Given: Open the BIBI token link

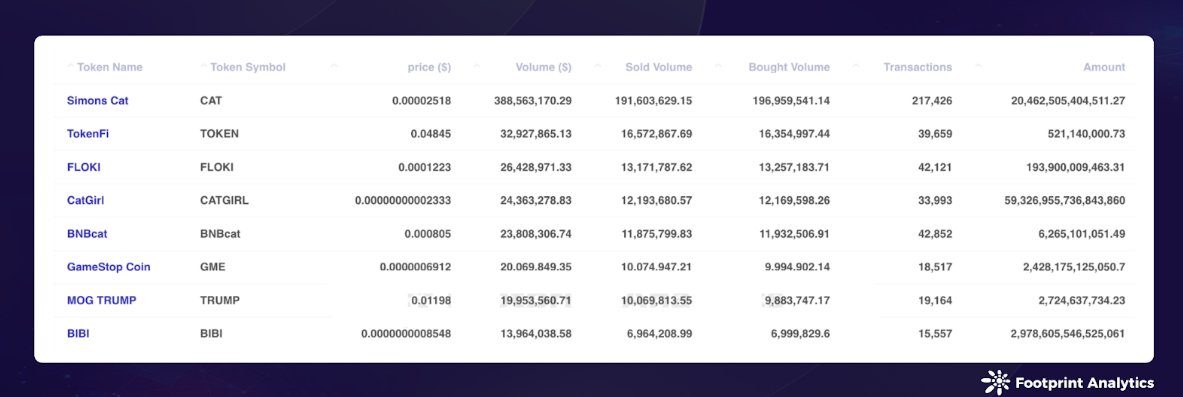Looking at the screenshot, I should (x=78, y=334).
